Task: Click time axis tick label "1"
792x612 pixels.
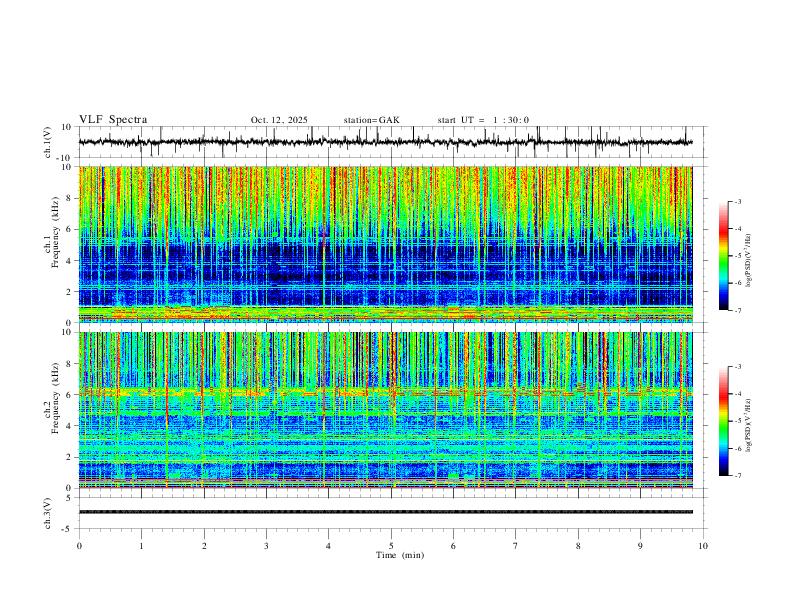Action: coord(141,546)
